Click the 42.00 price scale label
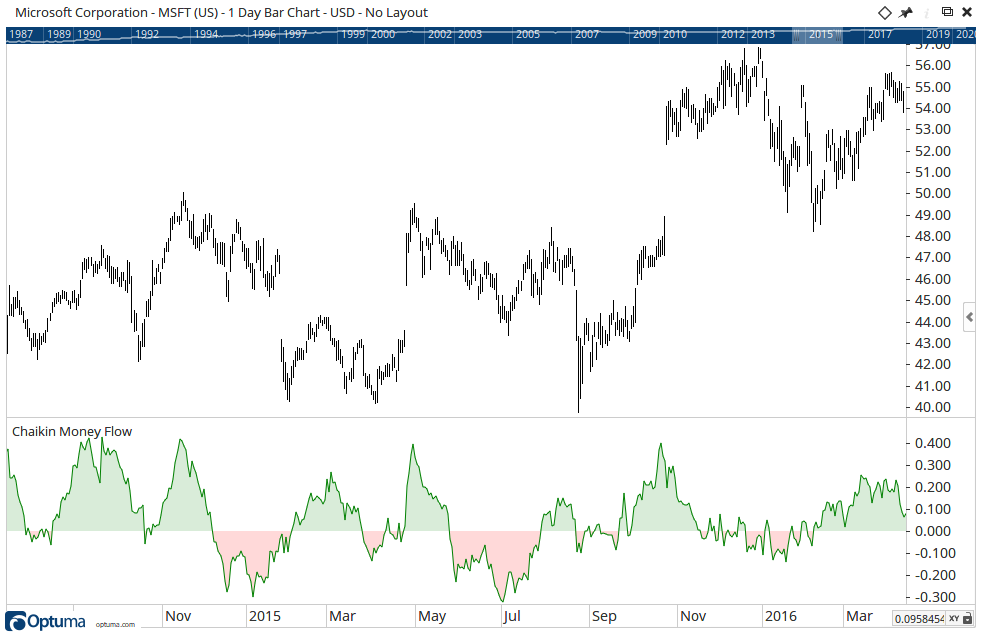The image size is (982, 635). 933,364
